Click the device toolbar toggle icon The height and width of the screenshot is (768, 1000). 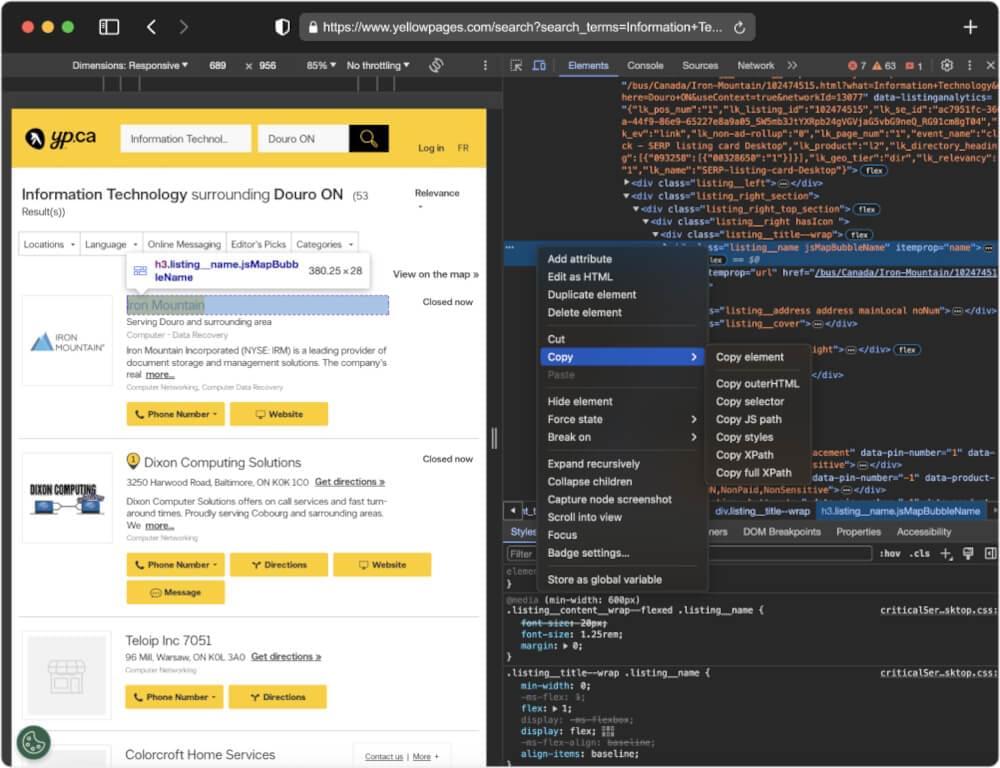coord(539,65)
